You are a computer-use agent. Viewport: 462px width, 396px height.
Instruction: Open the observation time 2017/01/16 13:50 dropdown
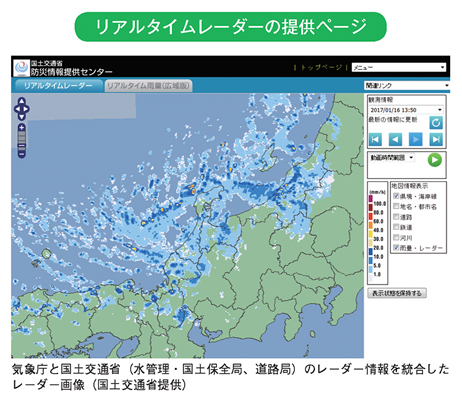[406, 110]
